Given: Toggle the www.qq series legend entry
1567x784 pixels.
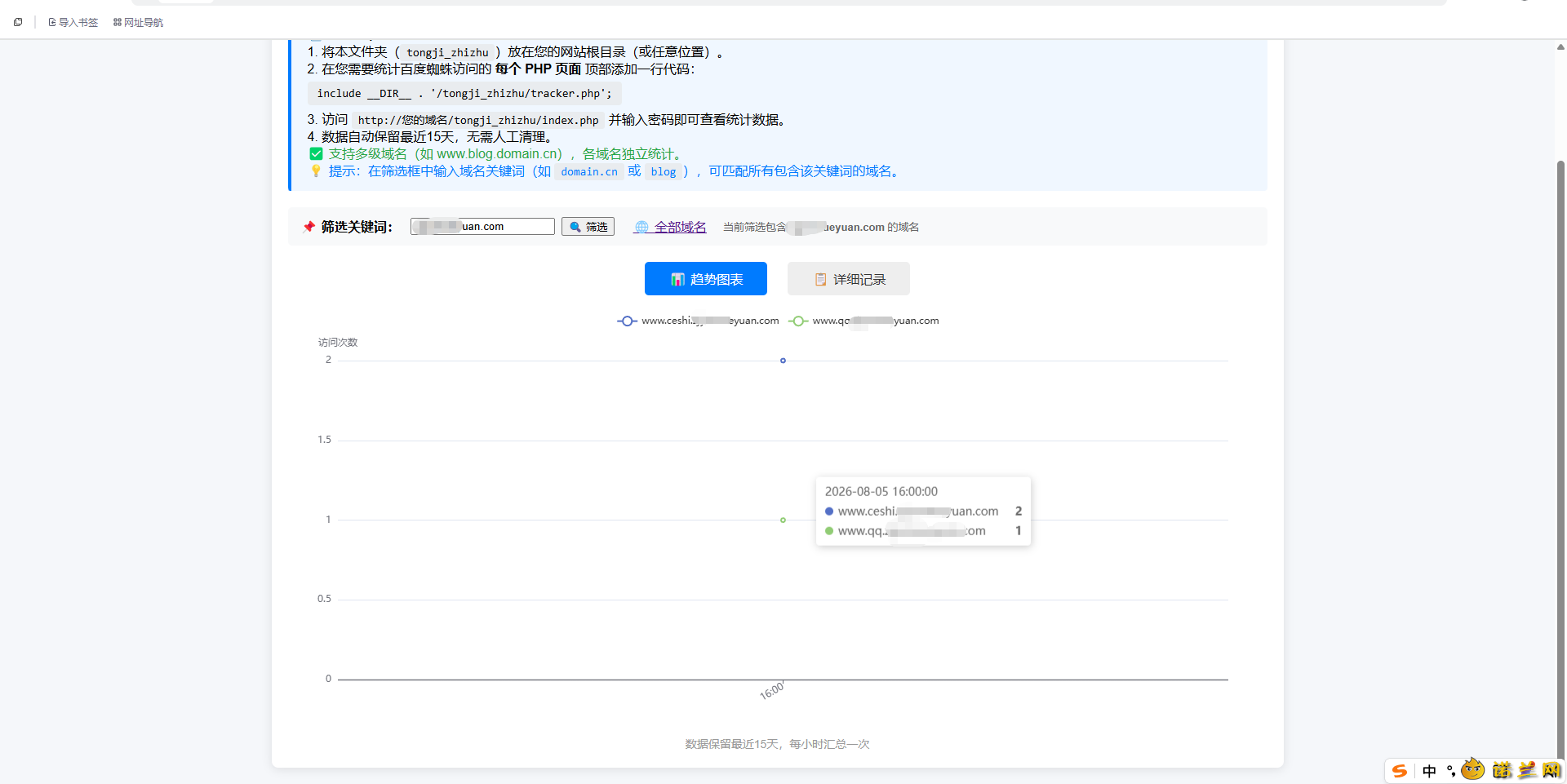Looking at the screenshot, I should (x=864, y=321).
